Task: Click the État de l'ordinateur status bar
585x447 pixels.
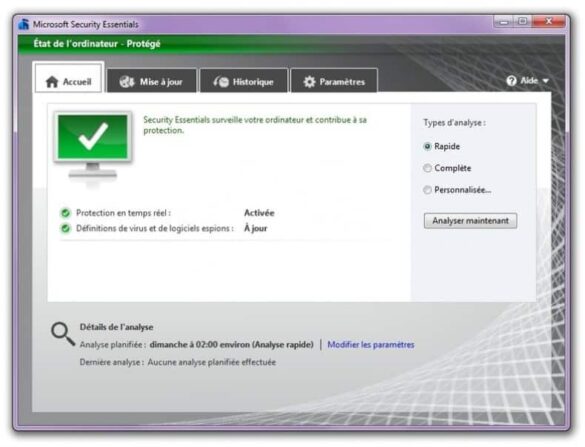Action: 291,44
